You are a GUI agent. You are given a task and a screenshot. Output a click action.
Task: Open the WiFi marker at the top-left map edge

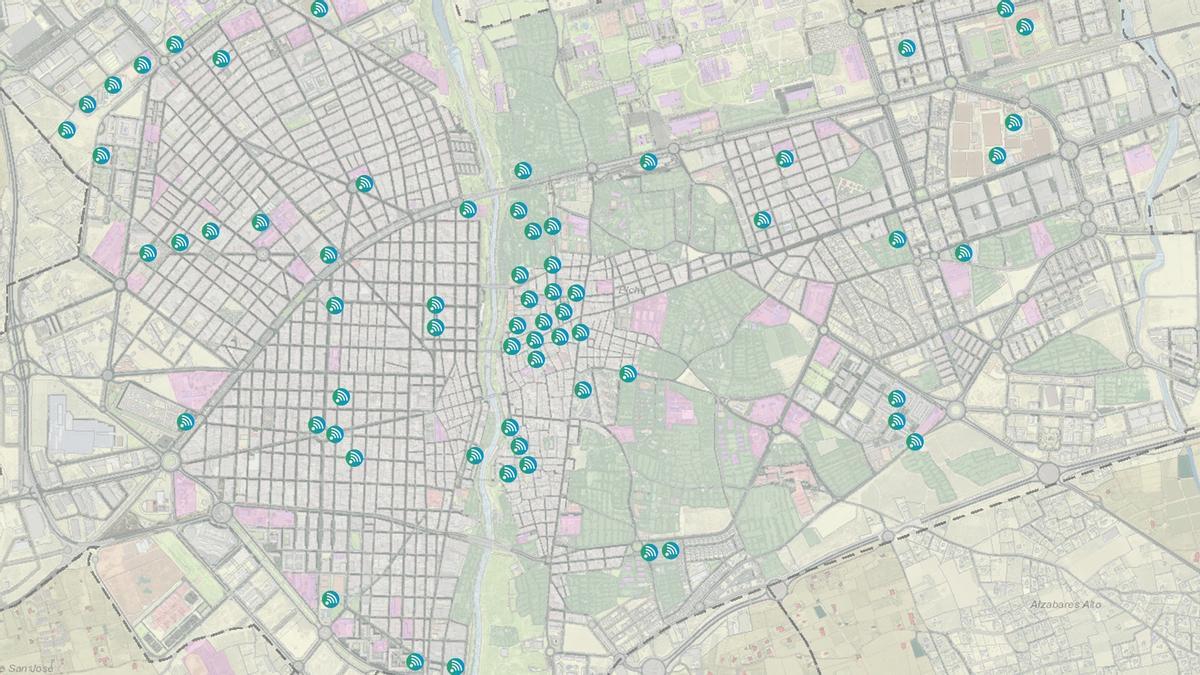tap(319, 9)
